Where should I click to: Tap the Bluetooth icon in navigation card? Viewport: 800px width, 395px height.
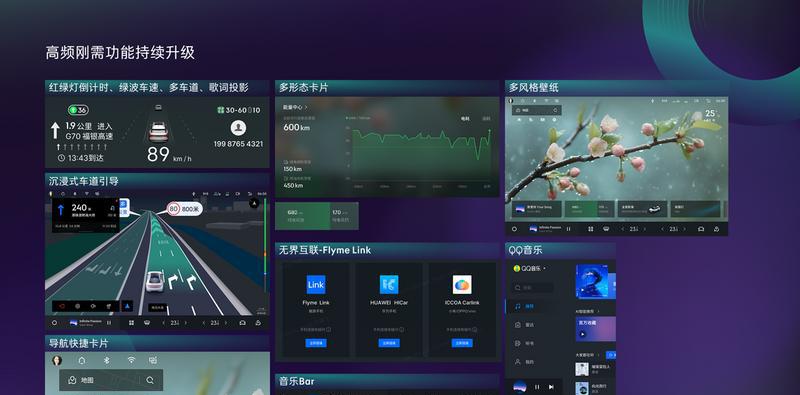click(107, 360)
